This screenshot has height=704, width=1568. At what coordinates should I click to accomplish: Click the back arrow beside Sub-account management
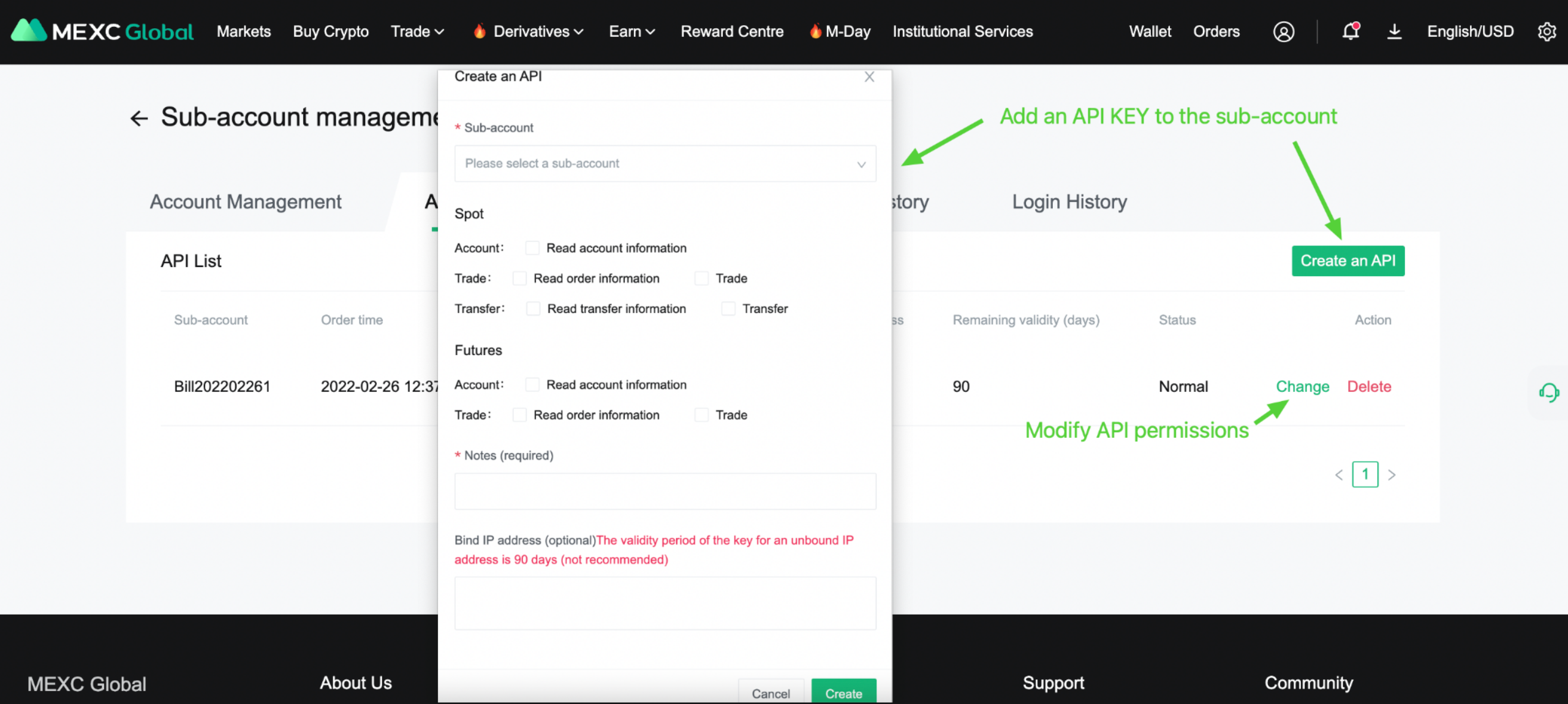[140, 118]
